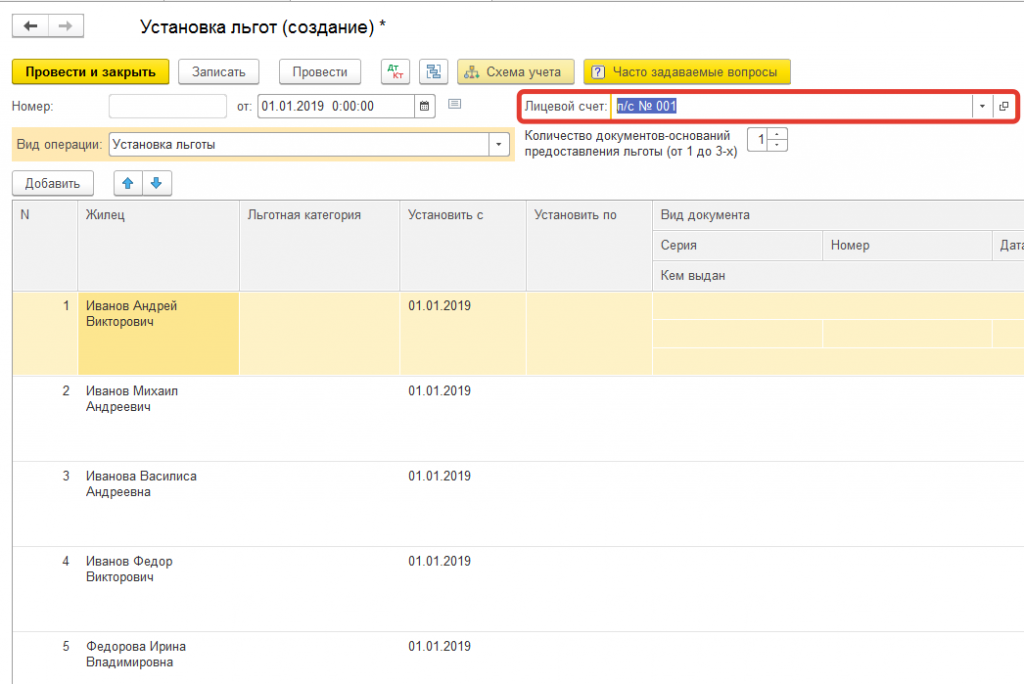The image size is (1024, 684).
Task: Increase the document count stepper
Action: (x=777, y=134)
